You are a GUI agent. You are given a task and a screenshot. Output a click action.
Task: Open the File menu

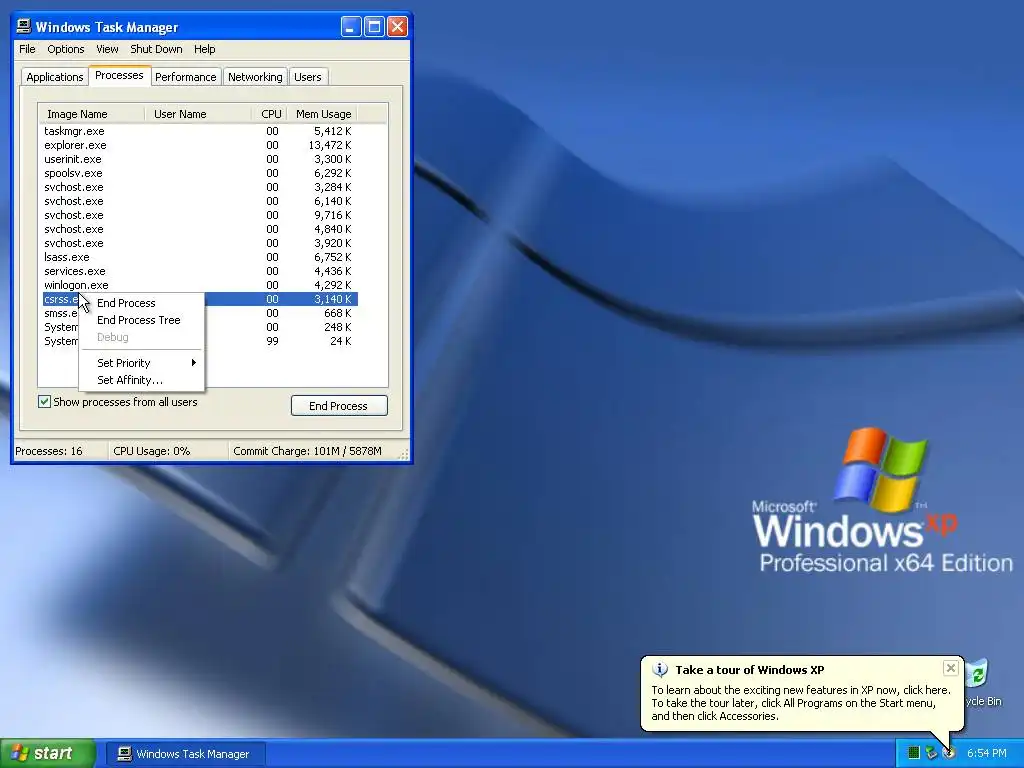click(x=27, y=49)
